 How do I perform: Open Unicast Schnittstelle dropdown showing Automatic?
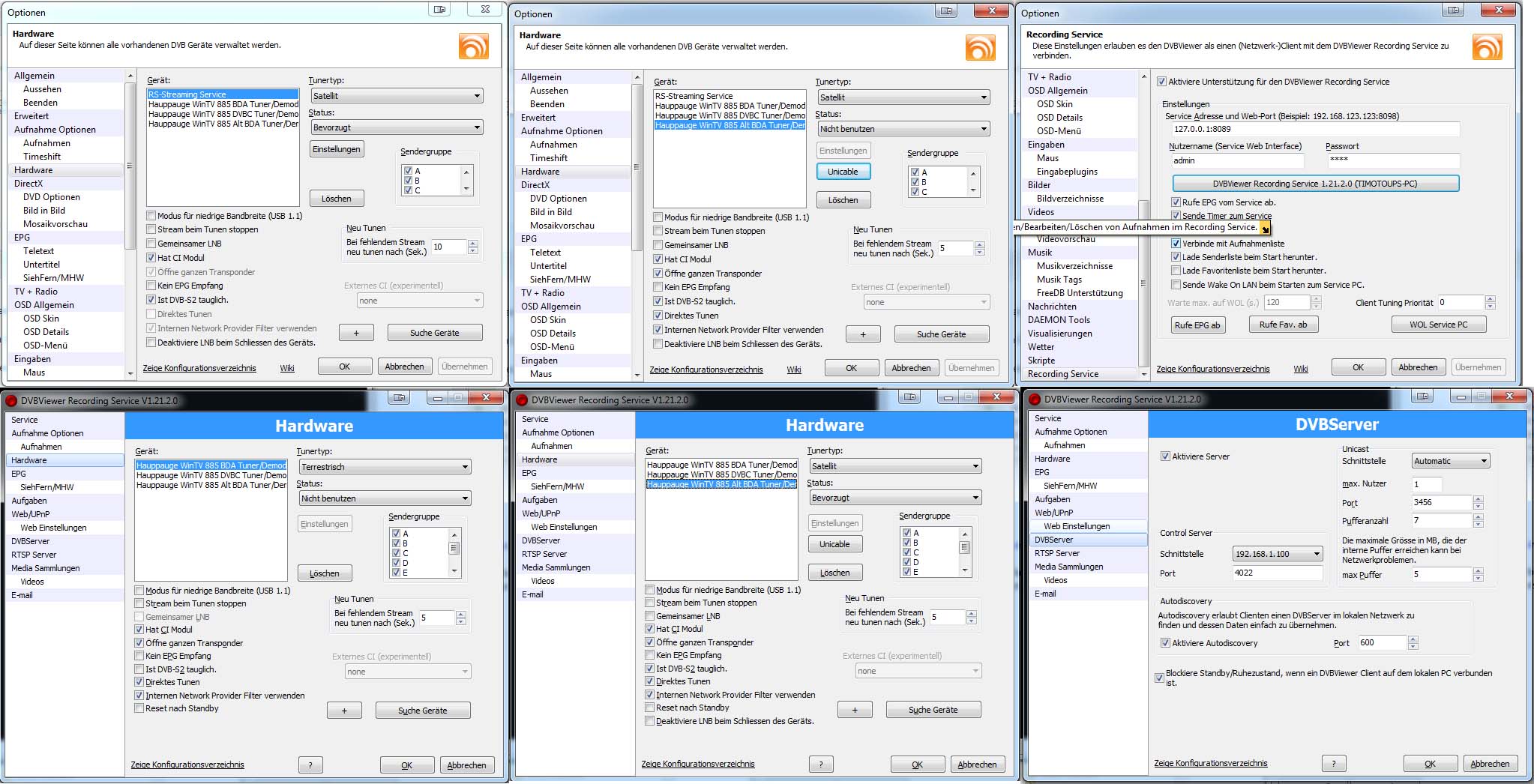click(x=1451, y=461)
